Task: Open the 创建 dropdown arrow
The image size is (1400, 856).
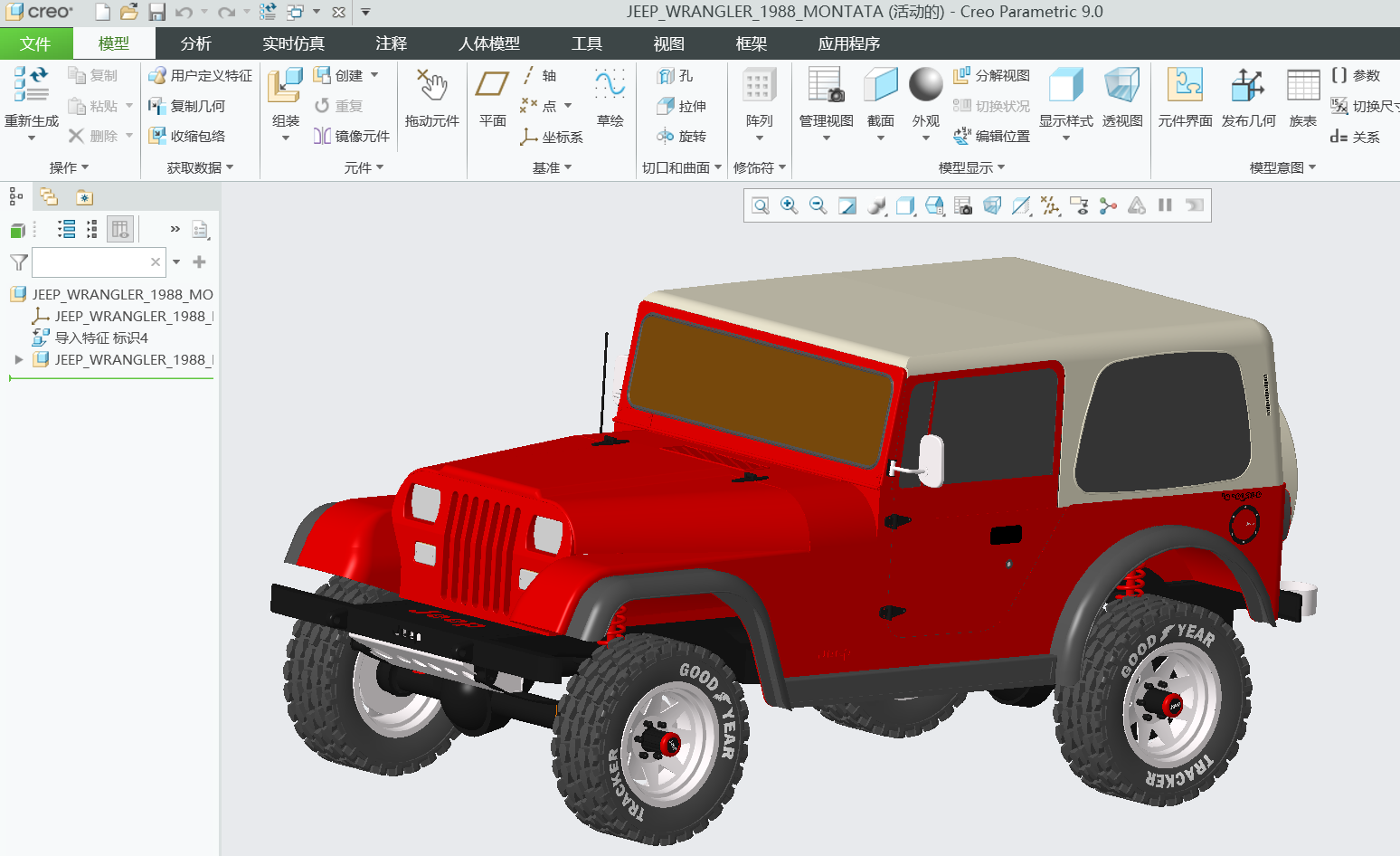Action: click(x=374, y=75)
